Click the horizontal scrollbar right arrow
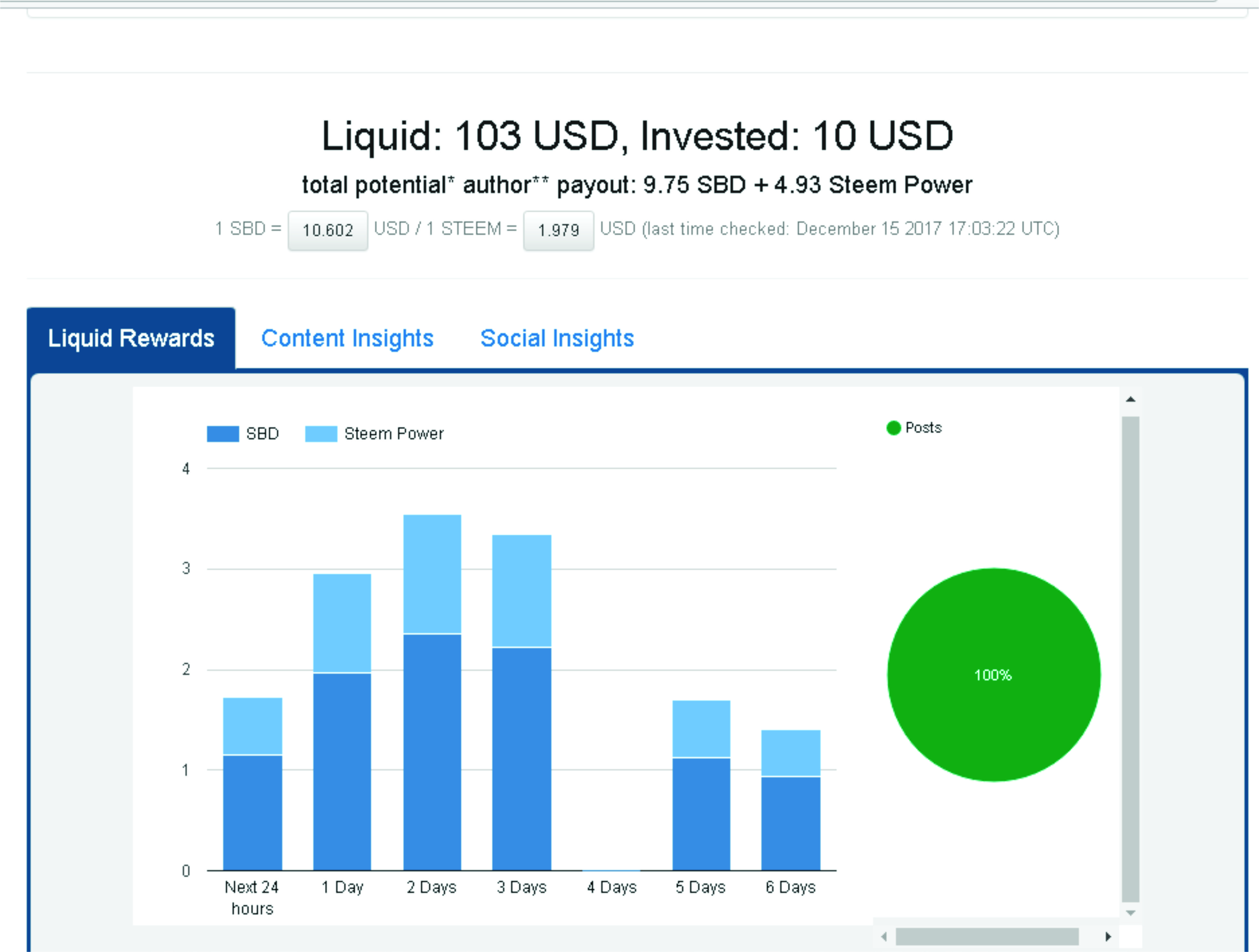 [1108, 936]
